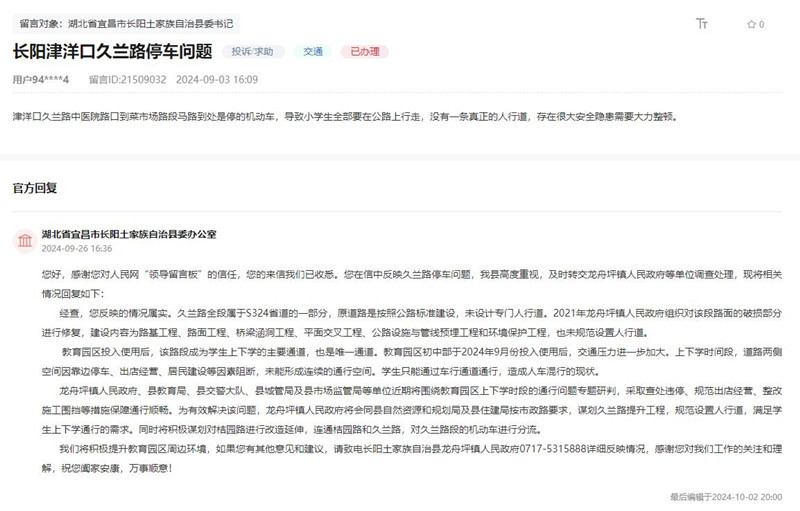Click the post date 2024-09-03 16:09
Screen dimensions: 800x511
tap(217, 78)
